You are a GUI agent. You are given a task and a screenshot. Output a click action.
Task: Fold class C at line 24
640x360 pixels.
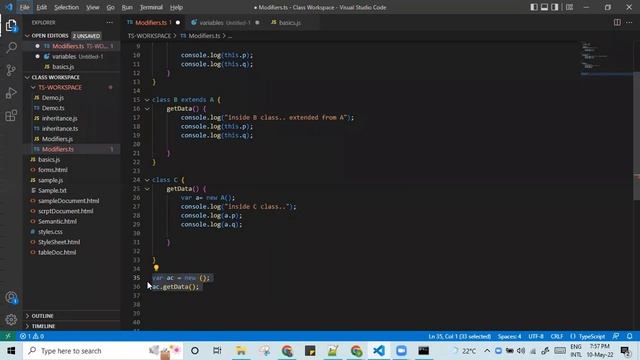[x=147, y=180]
